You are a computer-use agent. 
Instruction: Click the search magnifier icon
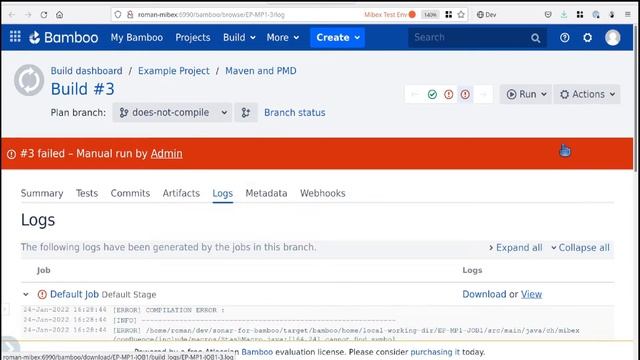[x=536, y=38]
